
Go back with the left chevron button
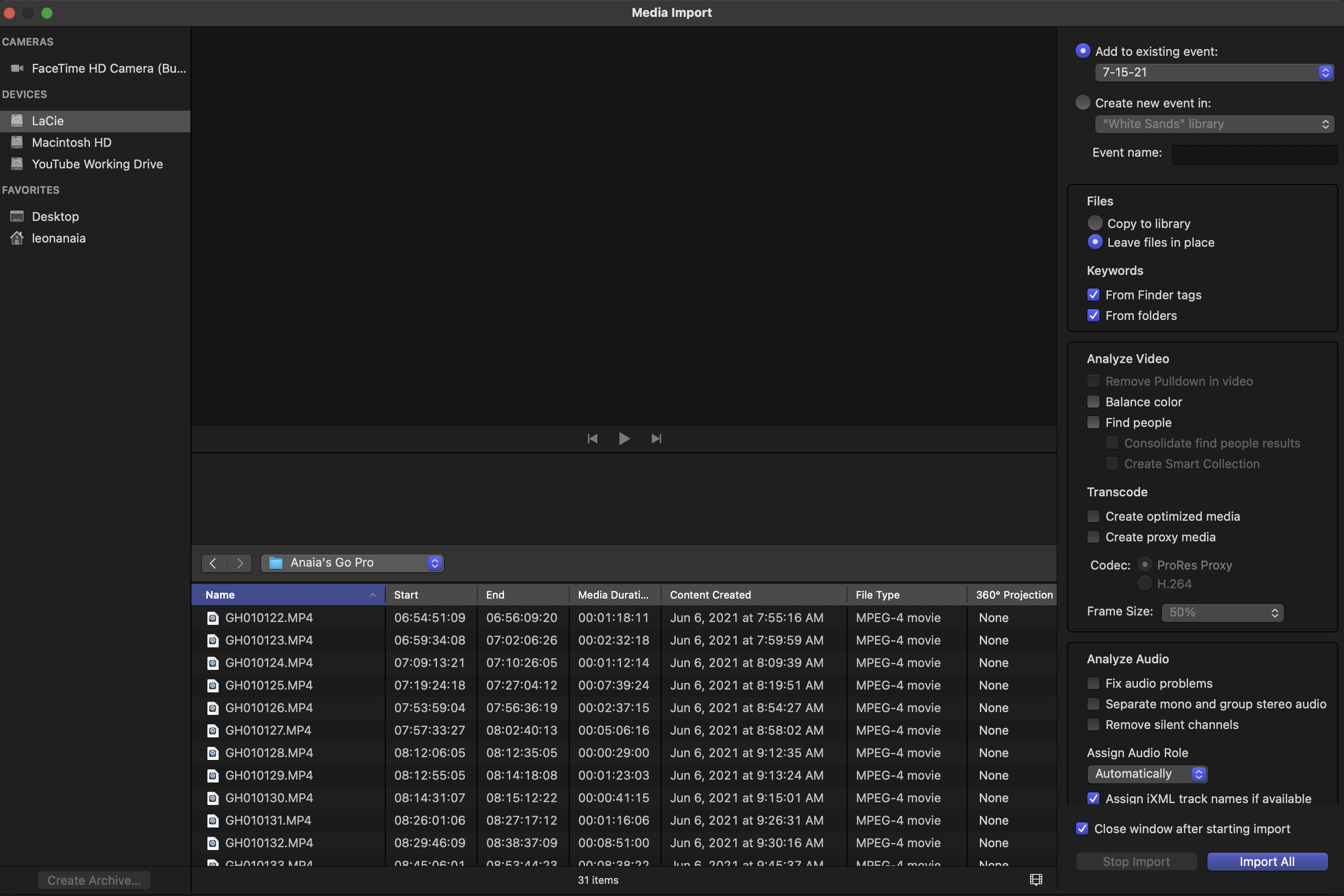213,563
